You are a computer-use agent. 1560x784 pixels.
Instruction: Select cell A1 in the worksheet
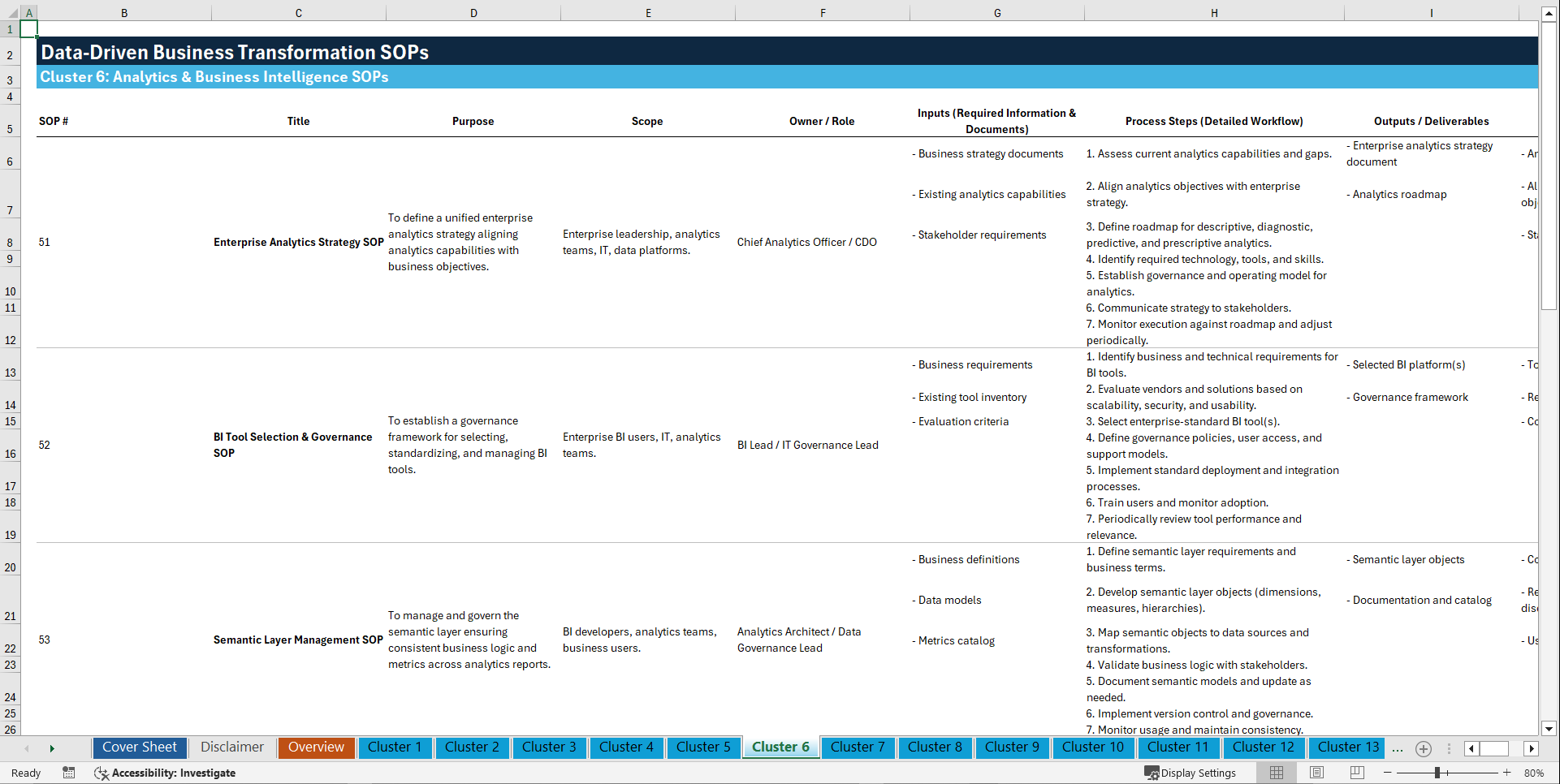[29, 29]
